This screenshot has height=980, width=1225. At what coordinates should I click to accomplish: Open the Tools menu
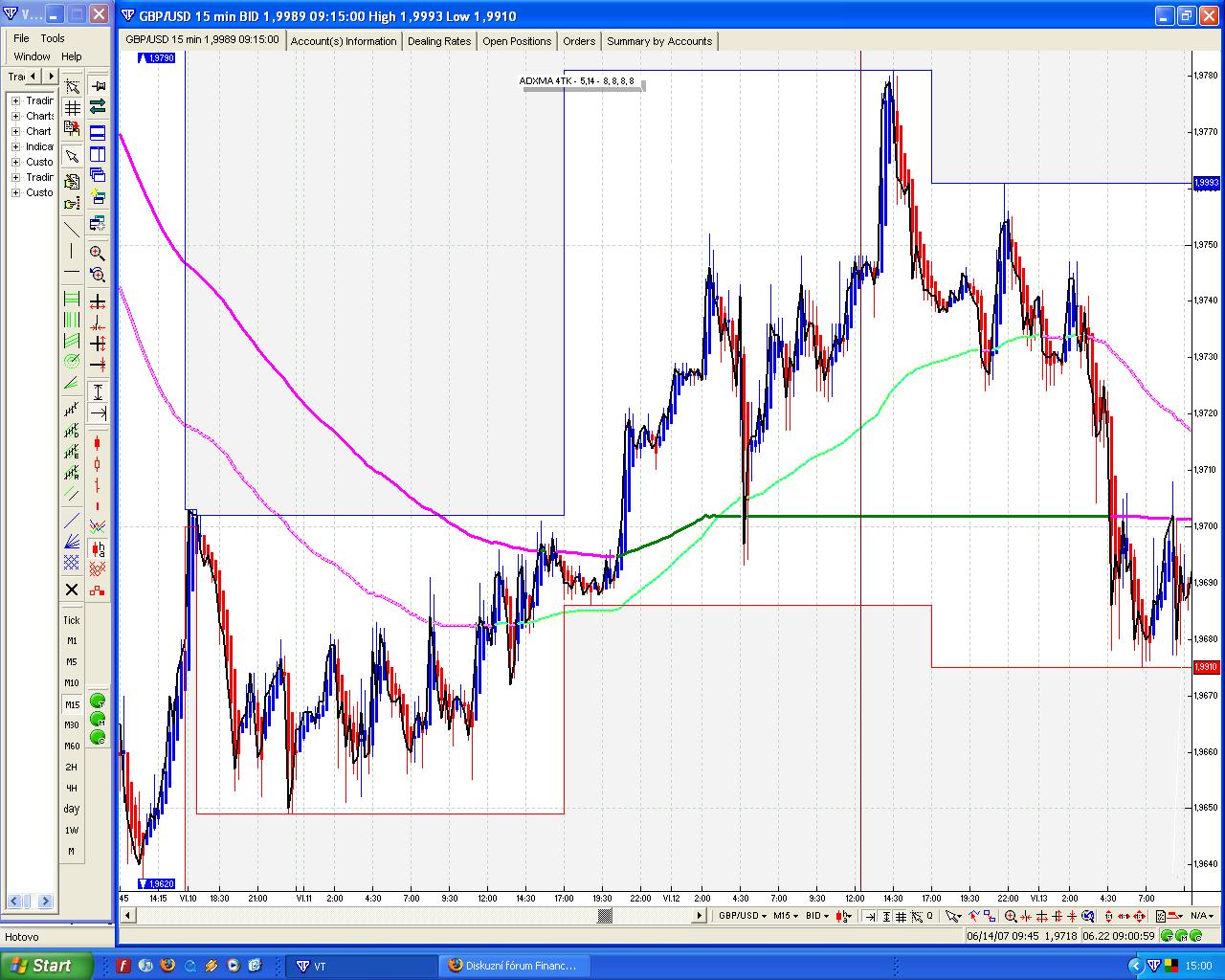pos(53,38)
